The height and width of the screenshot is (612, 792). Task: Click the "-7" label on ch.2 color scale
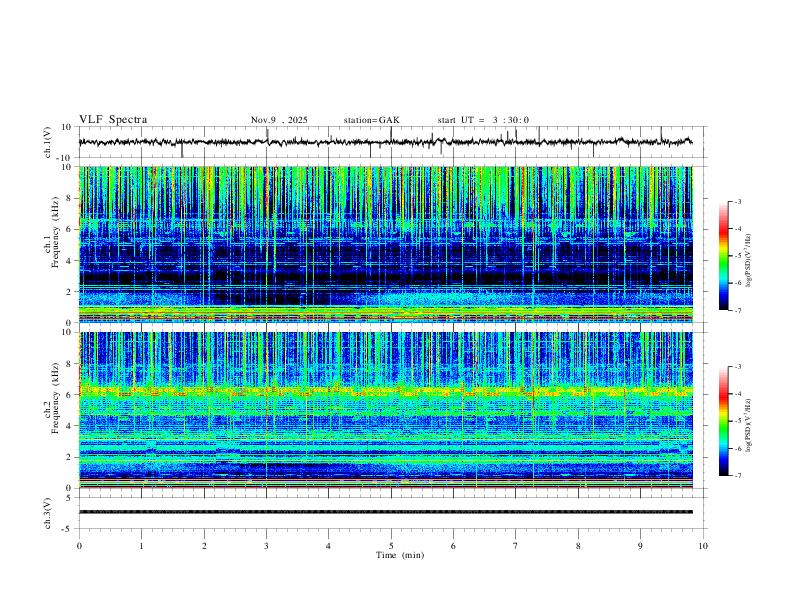pos(738,476)
